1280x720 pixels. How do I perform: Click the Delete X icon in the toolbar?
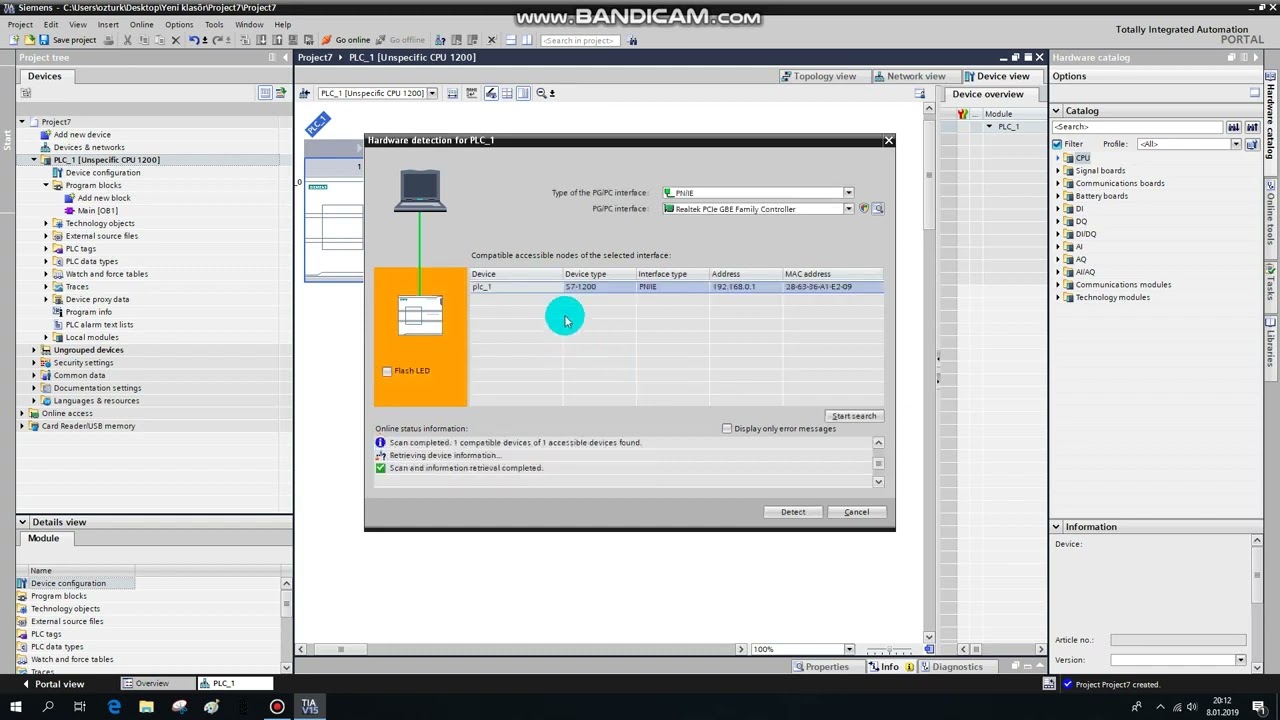pos(175,40)
